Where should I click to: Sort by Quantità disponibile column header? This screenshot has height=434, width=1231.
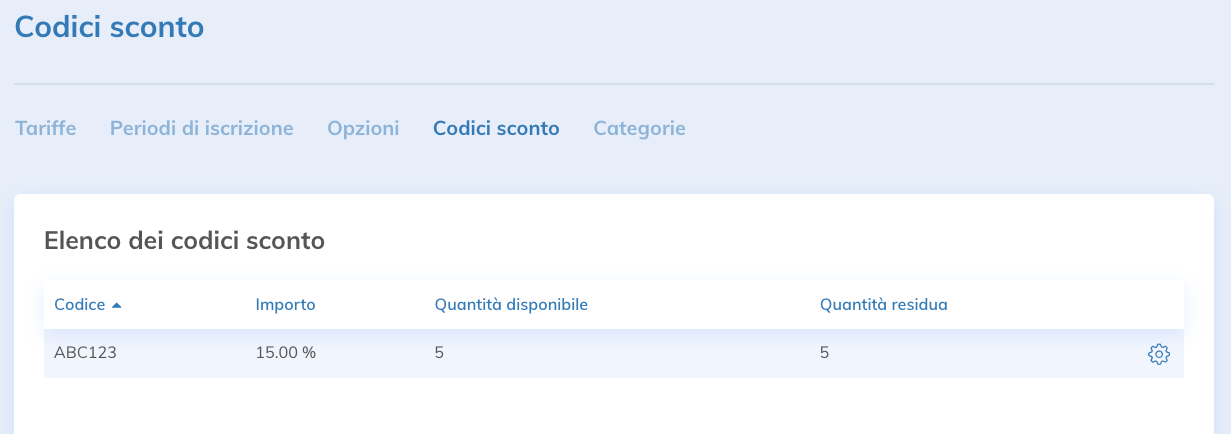coord(510,304)
